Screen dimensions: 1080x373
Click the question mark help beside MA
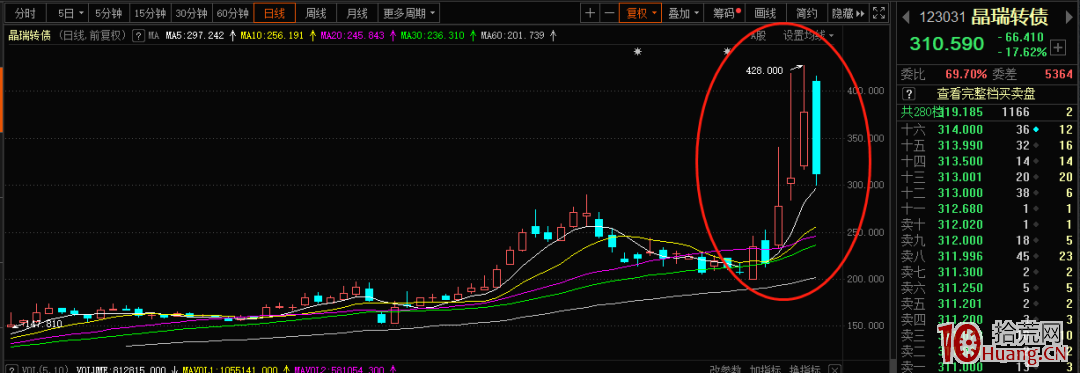click(138, 36)
